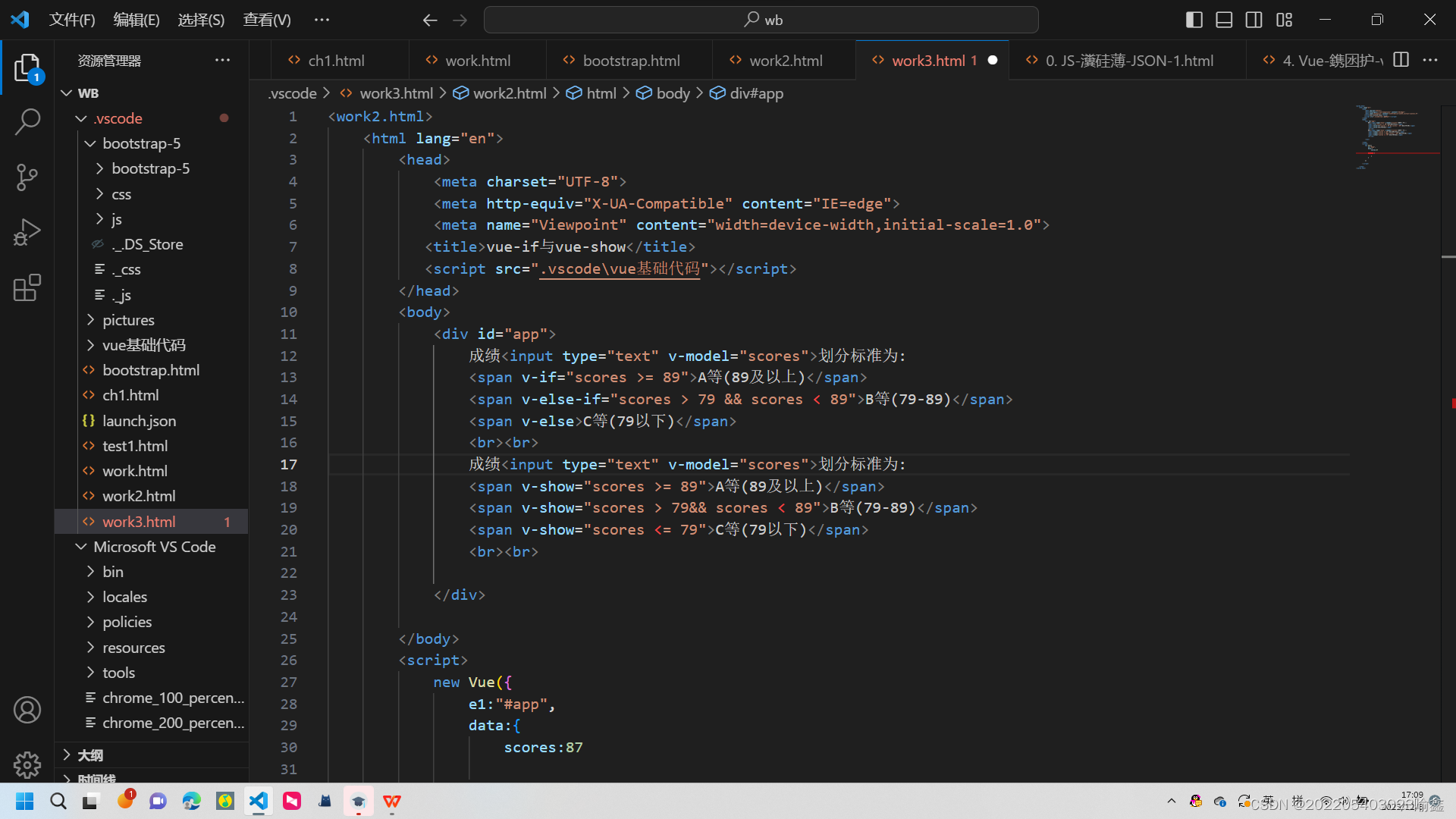1456x819 pixels.
Task: Open the 查看(V) menu
Action: tap(265, 20)
